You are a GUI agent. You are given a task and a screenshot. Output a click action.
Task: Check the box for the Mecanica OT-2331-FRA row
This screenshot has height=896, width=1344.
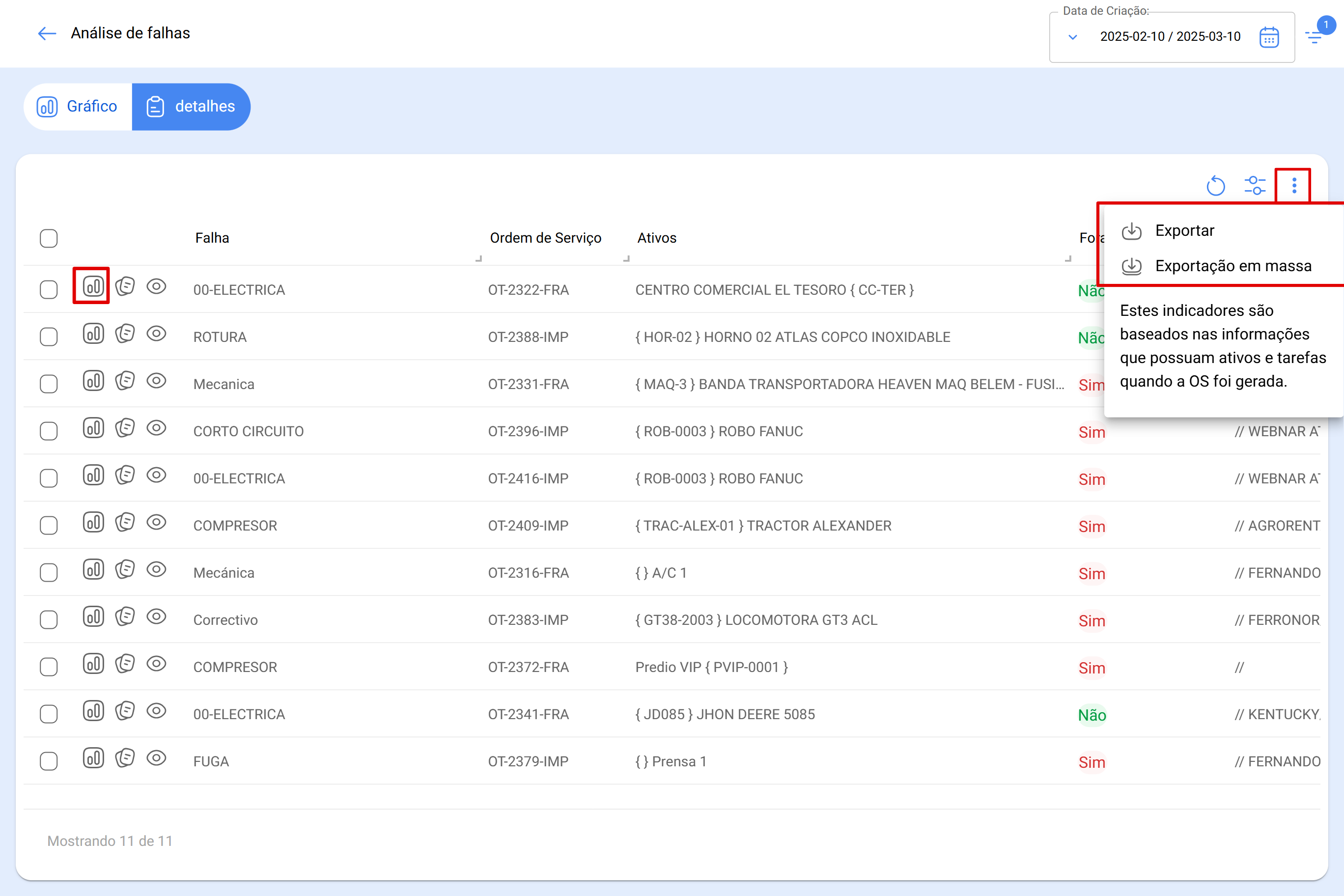click(49, 384)
